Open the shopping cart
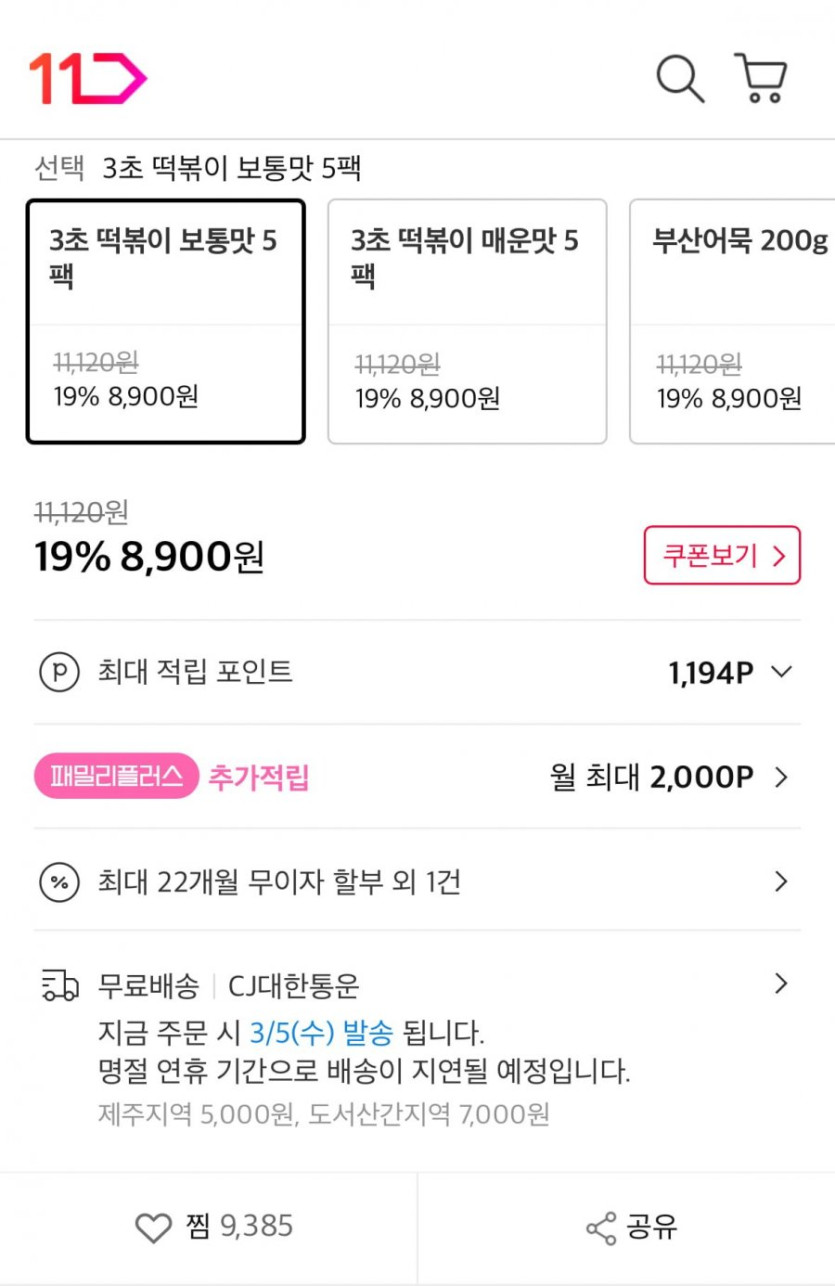Viewport: 835px width, 1286px height. click(762, 78)
